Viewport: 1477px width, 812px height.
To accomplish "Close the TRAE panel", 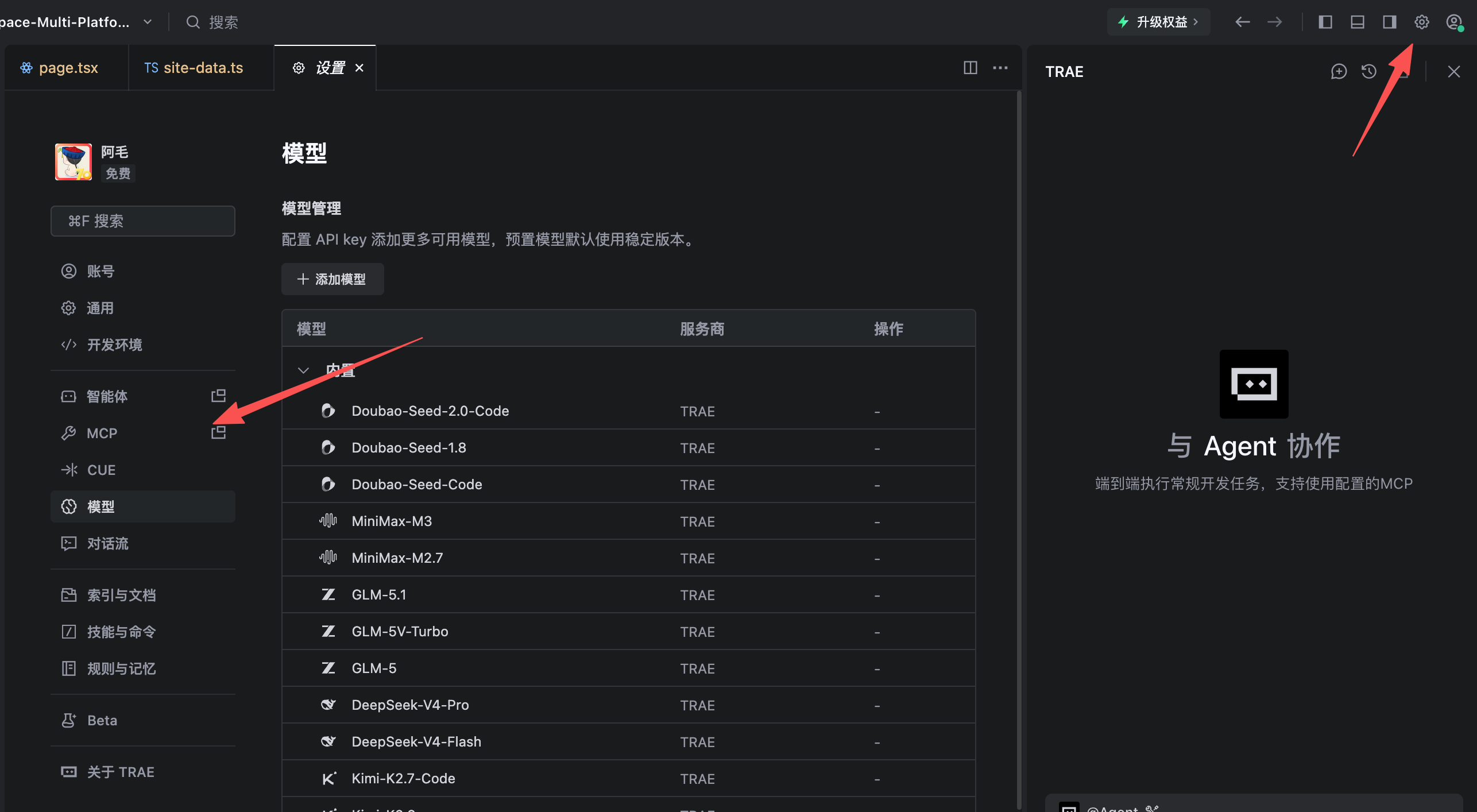I will pyautogui.click(x=1453, y=72).
